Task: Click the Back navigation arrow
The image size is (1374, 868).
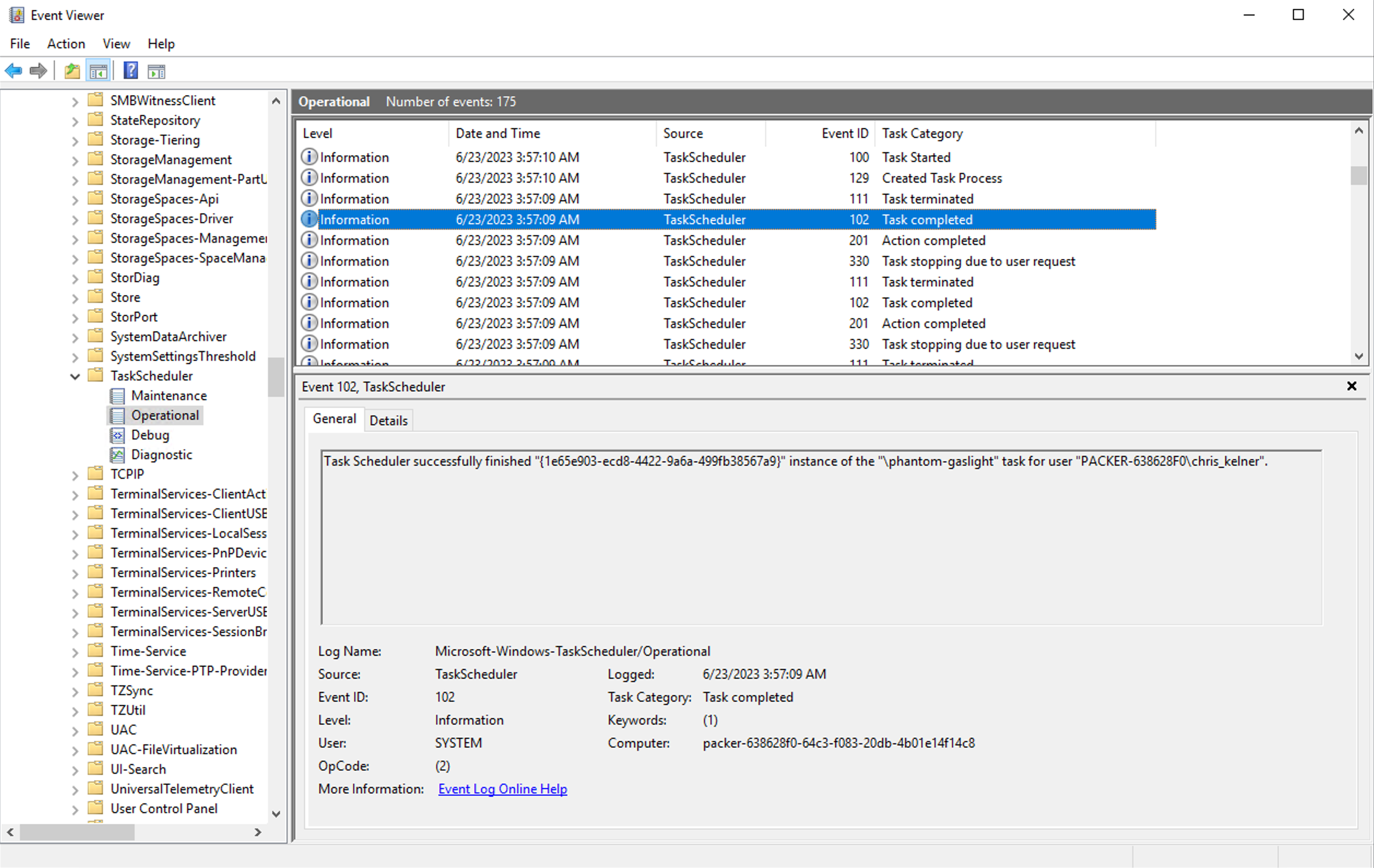Action: 13,70
